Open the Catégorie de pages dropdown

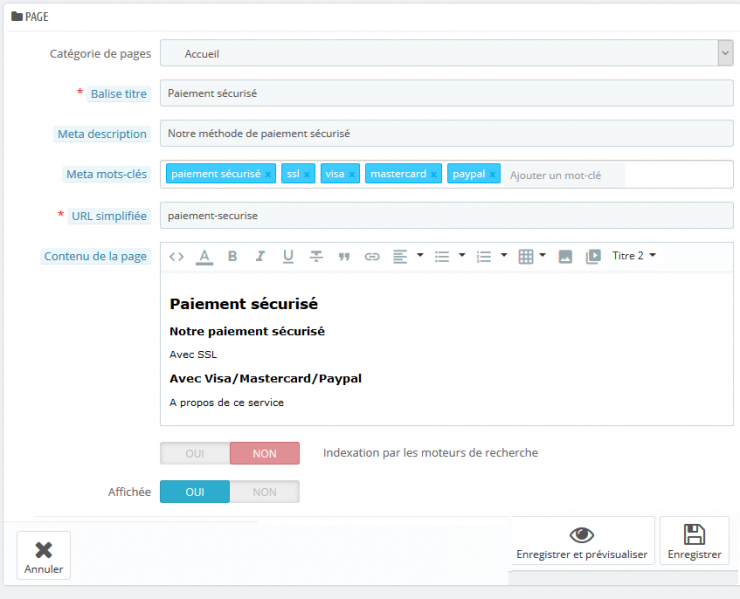coord(446,53)
